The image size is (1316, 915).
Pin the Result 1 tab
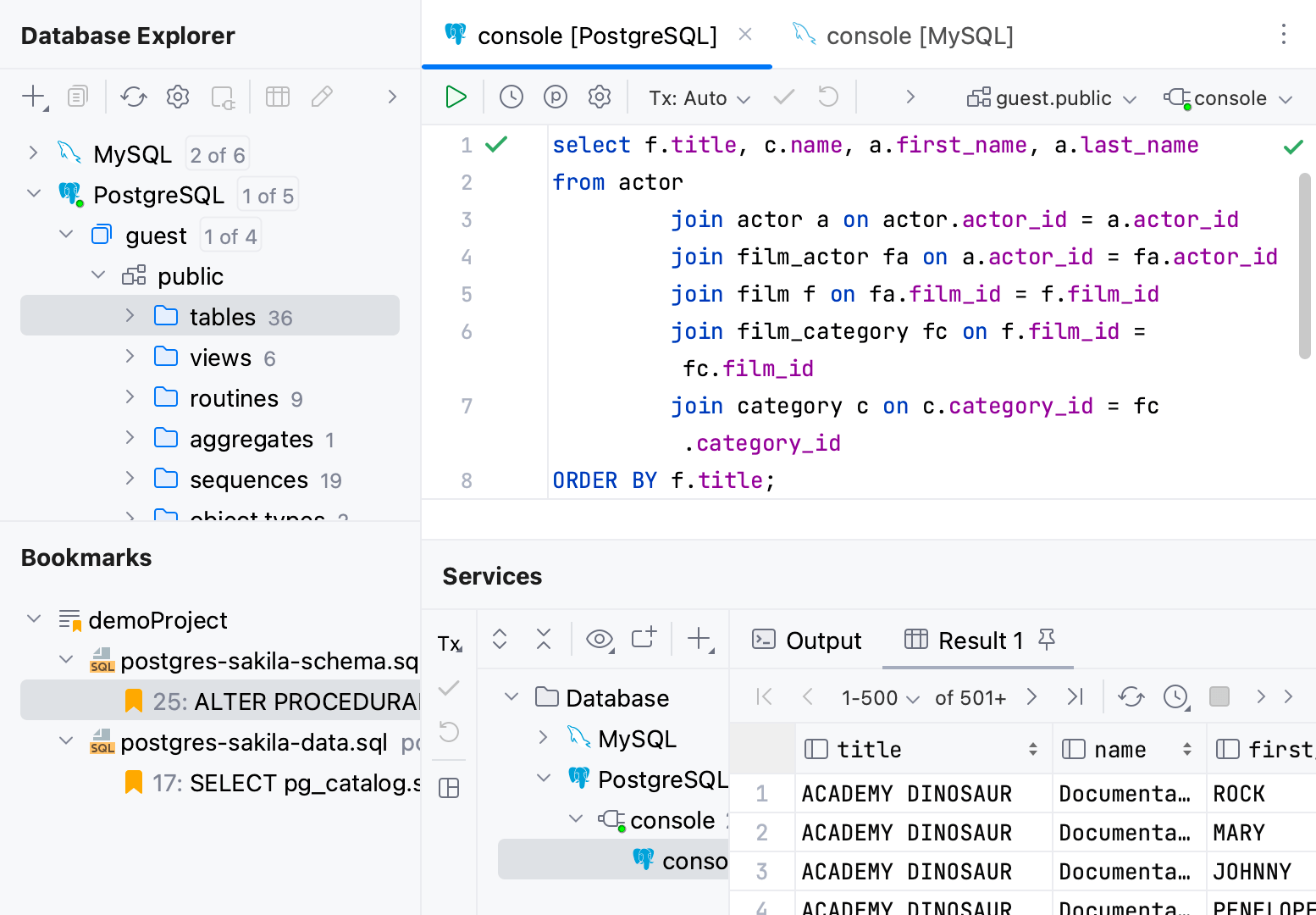[1047, 640]
